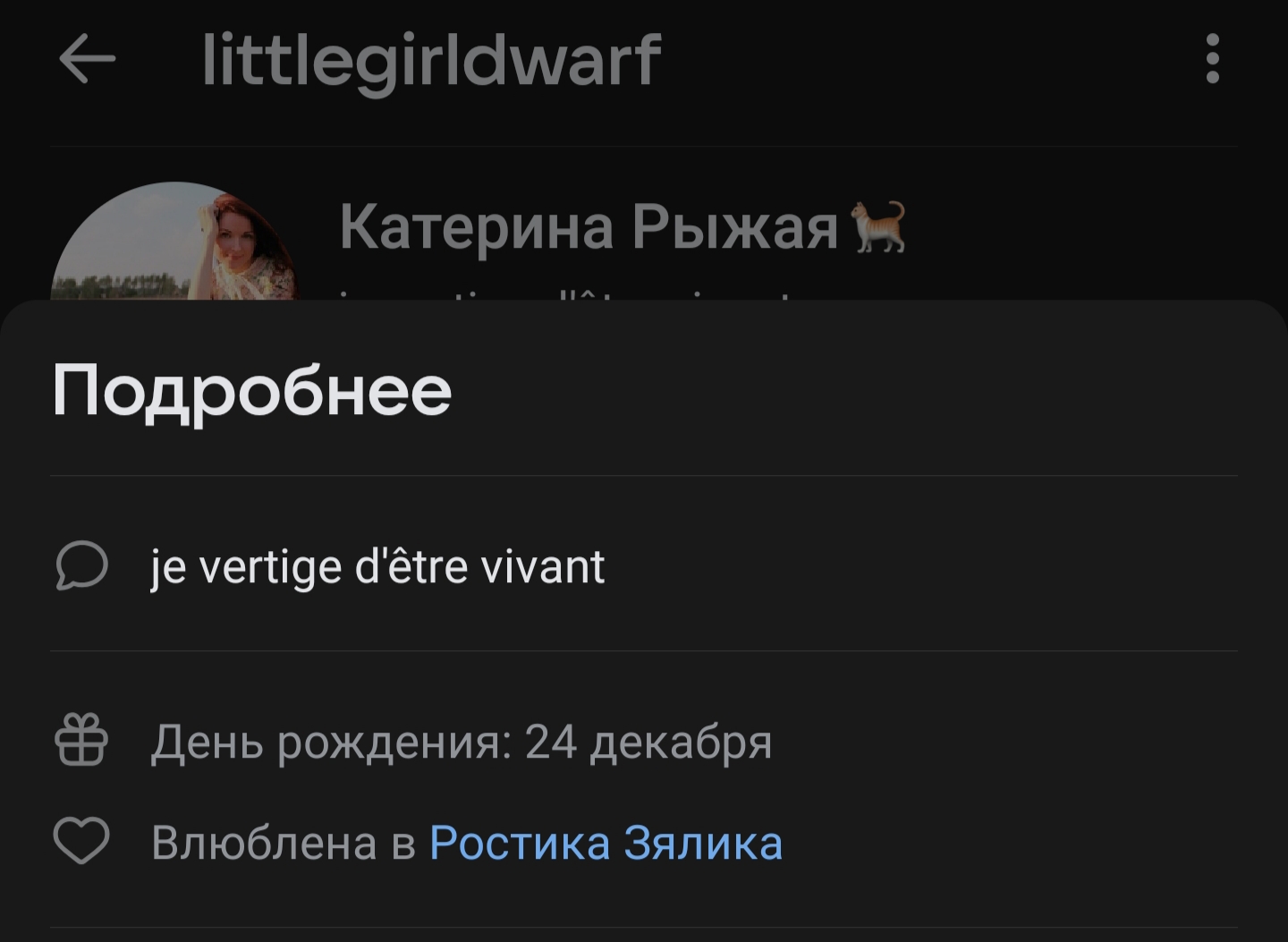Open Ростика Зялика profile link

tap(606, 843)
